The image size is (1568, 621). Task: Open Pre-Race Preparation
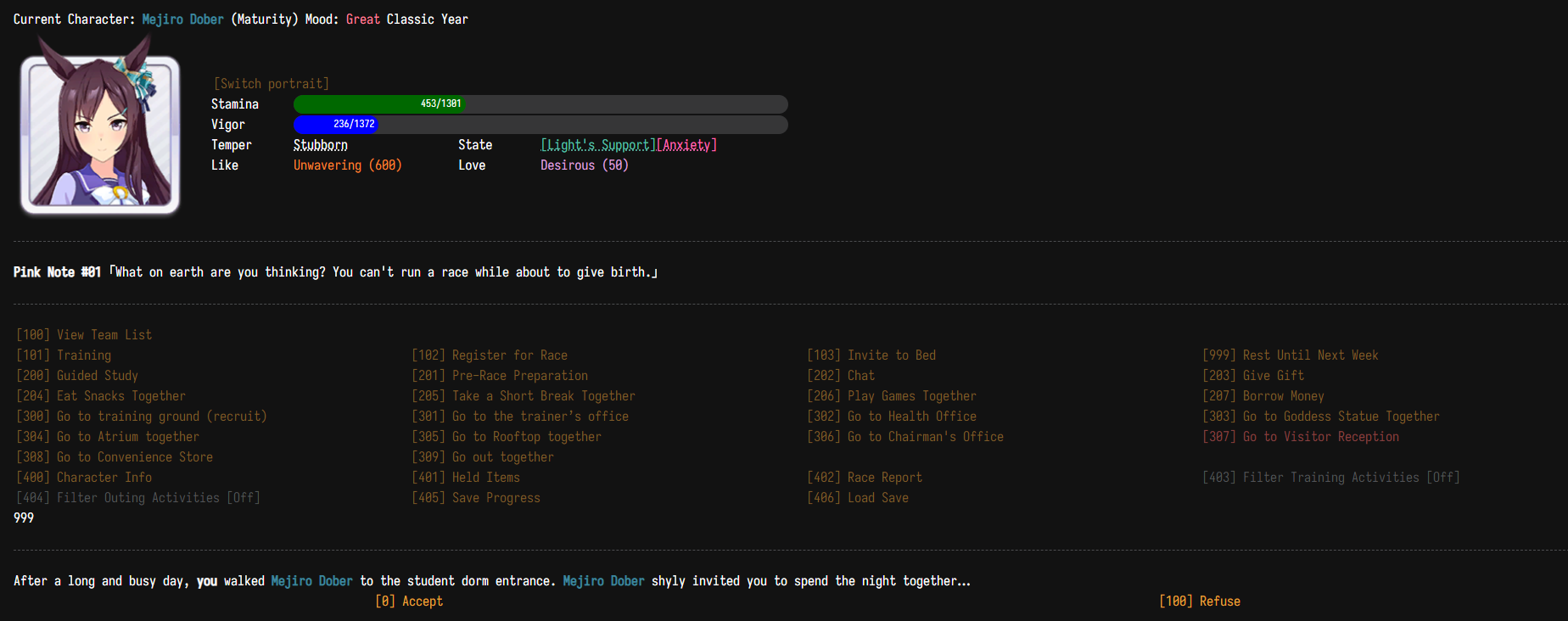click(500, 376)
